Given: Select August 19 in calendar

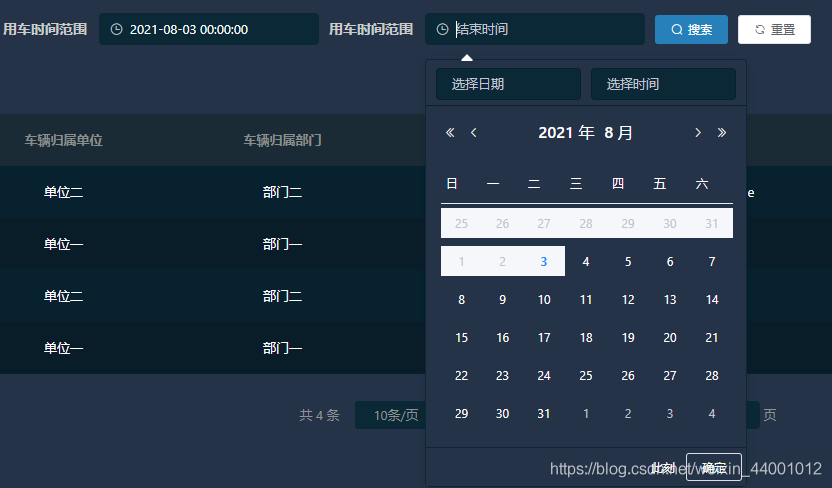Looking at the screenshot, I should click(628, 338).
